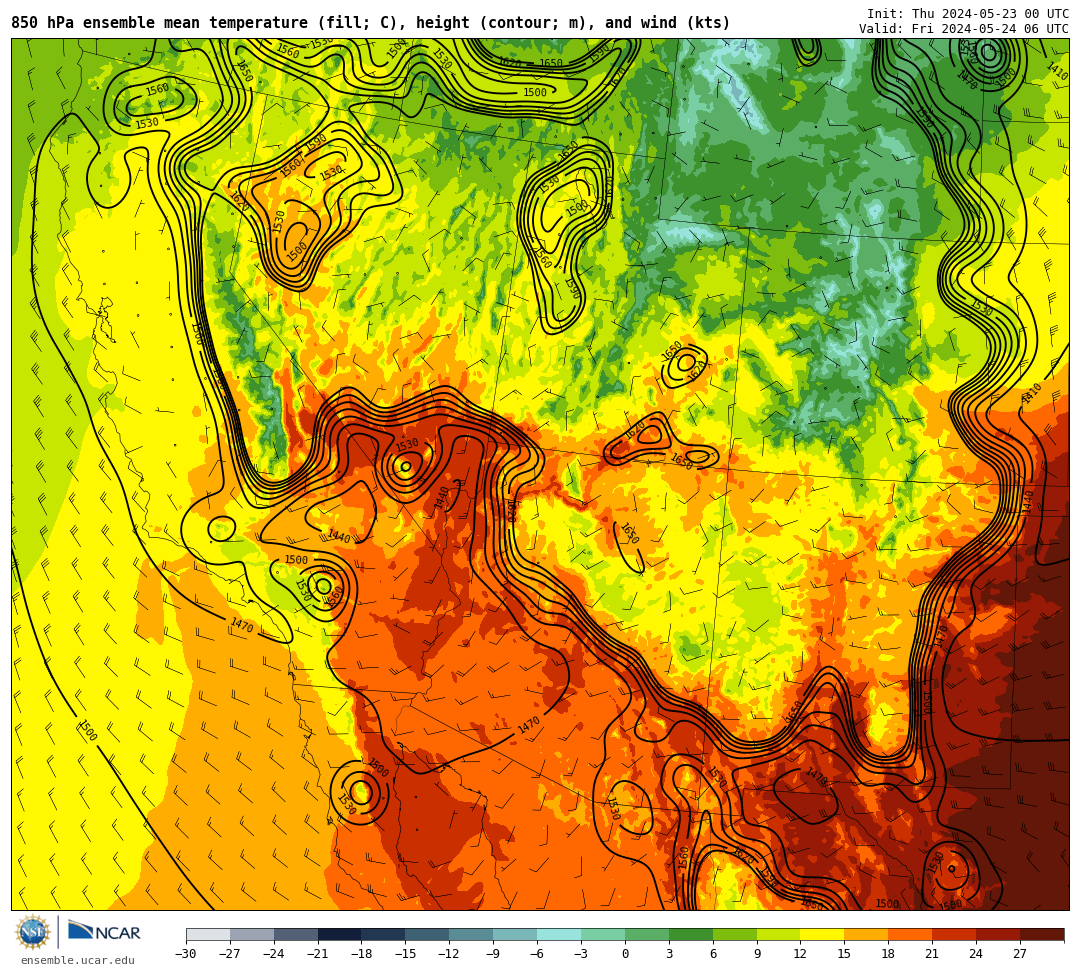The image size is (1080, 973).
Task: Pick the yellow swatch between 12 and 15
Action: 823,934
